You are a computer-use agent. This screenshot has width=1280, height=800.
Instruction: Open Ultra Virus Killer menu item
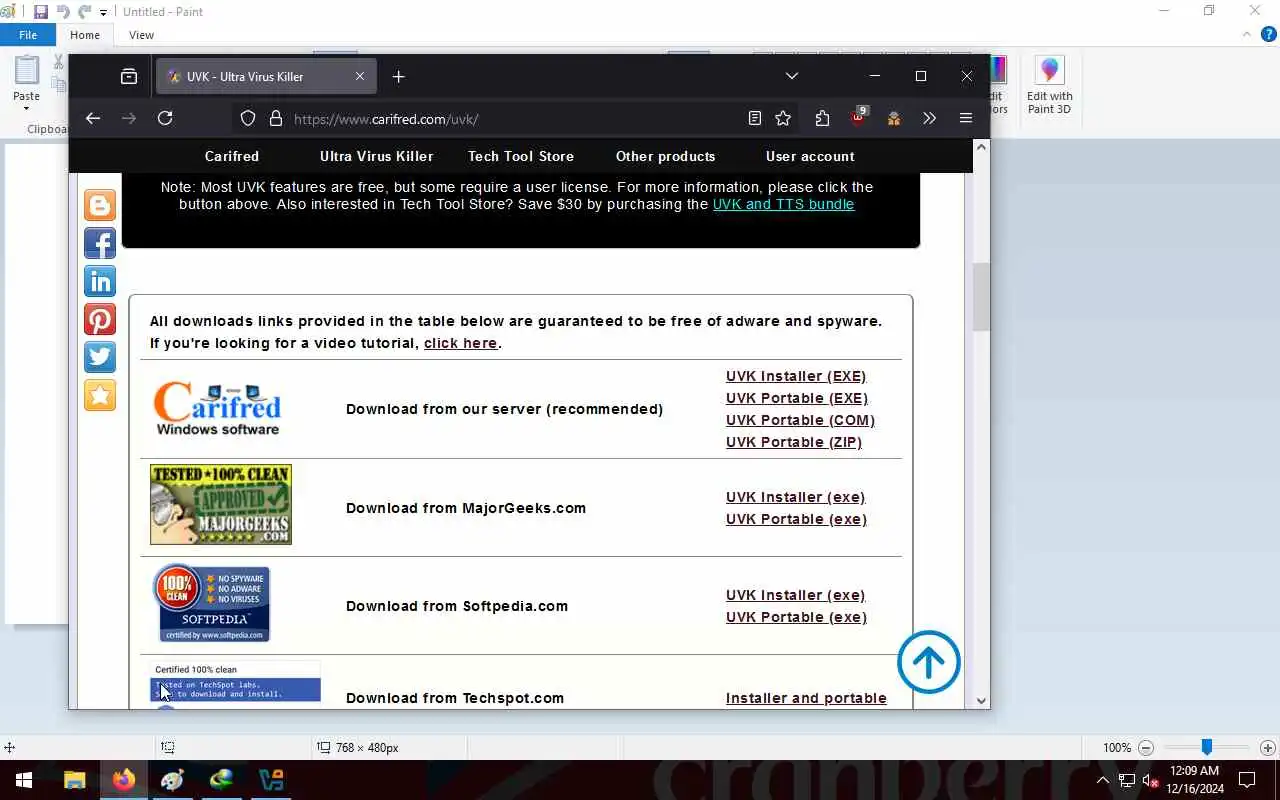point(377,156)
